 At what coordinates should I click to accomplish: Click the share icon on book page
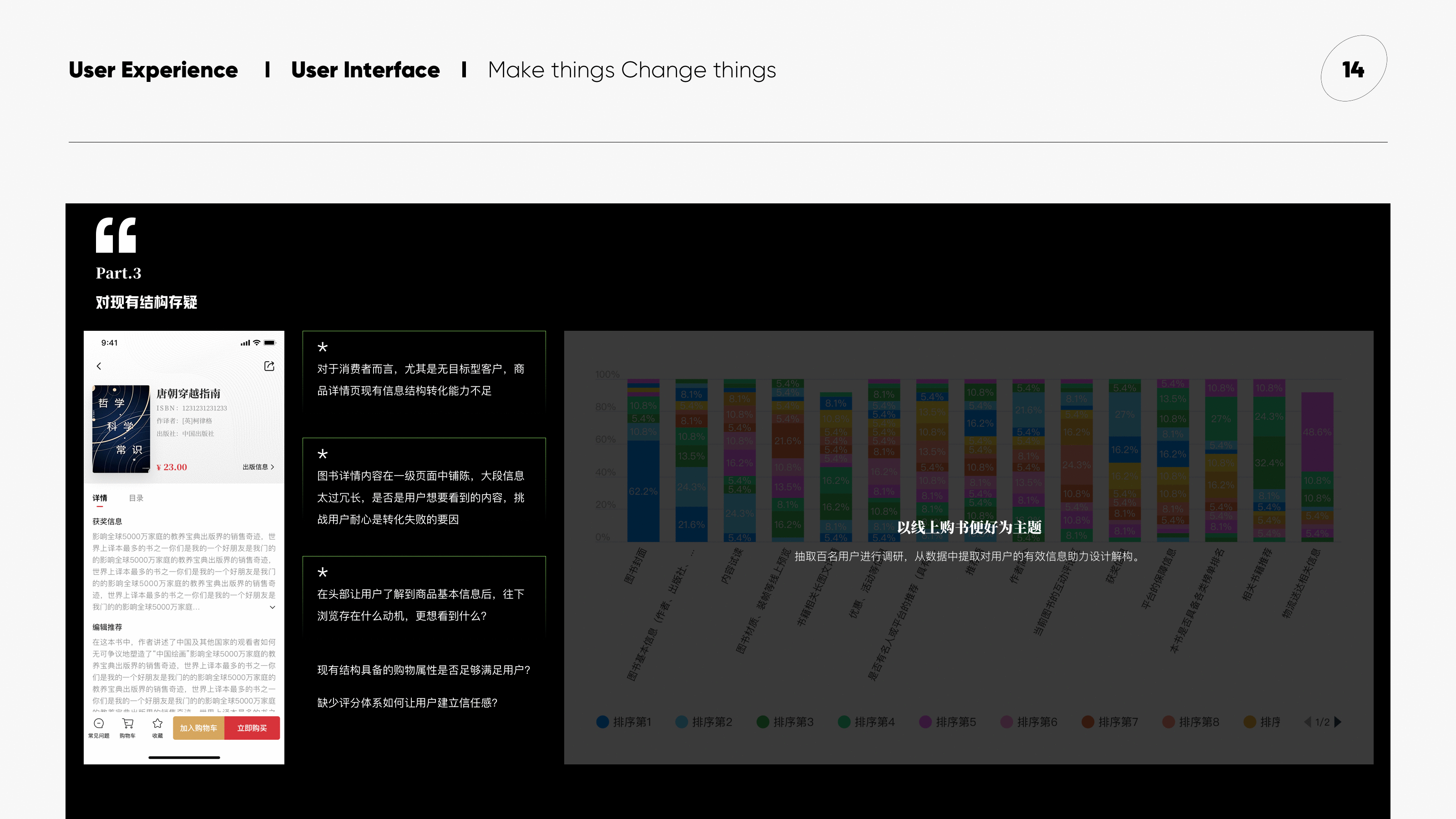point(269,366)
